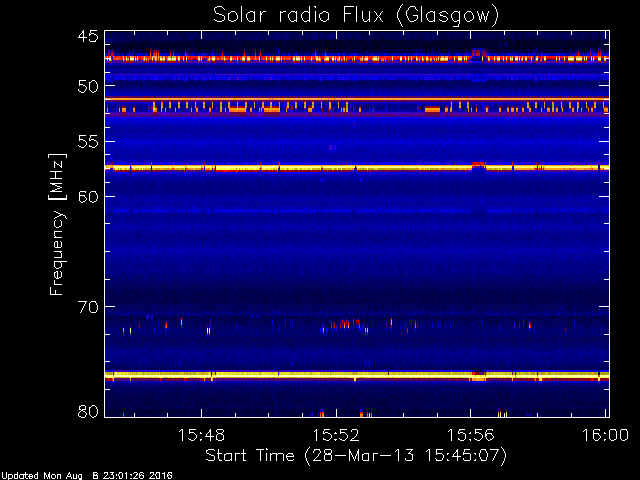Click the '60' frequency tick label
The height and width of the screenshot is (480, 640).
pos(88,197)
